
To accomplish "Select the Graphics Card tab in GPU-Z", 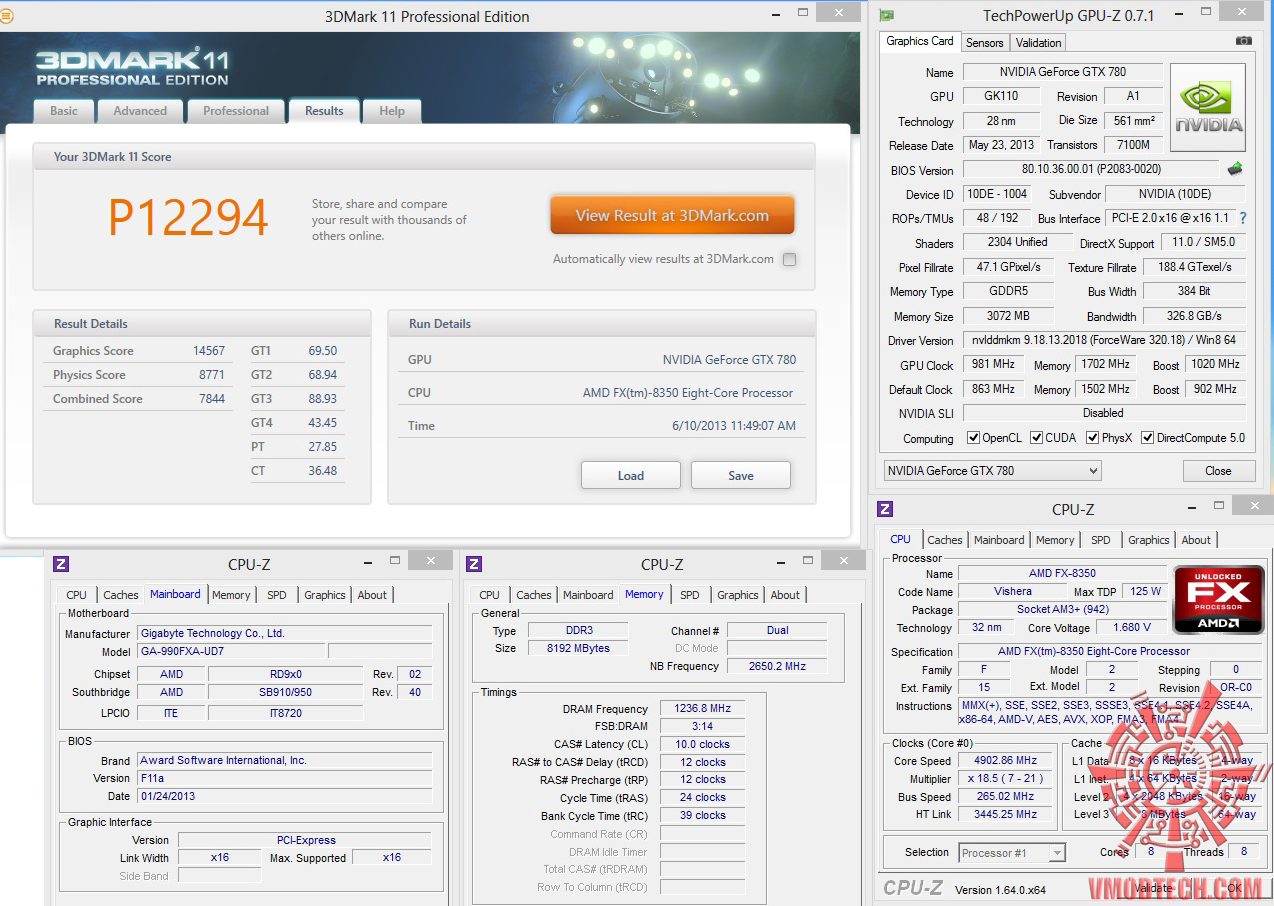I will pos(920,41).
